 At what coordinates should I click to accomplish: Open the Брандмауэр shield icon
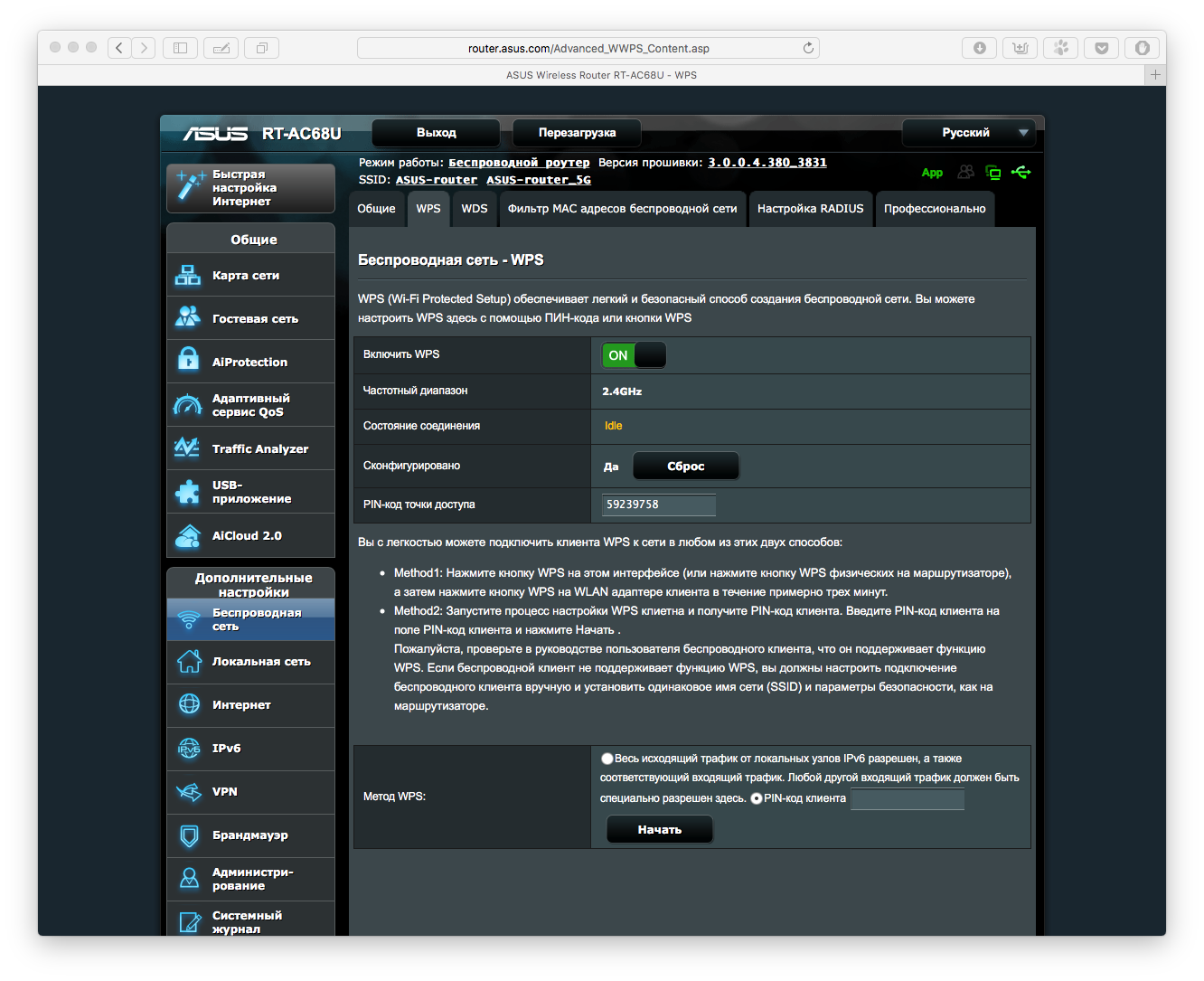tap(188, 835)
